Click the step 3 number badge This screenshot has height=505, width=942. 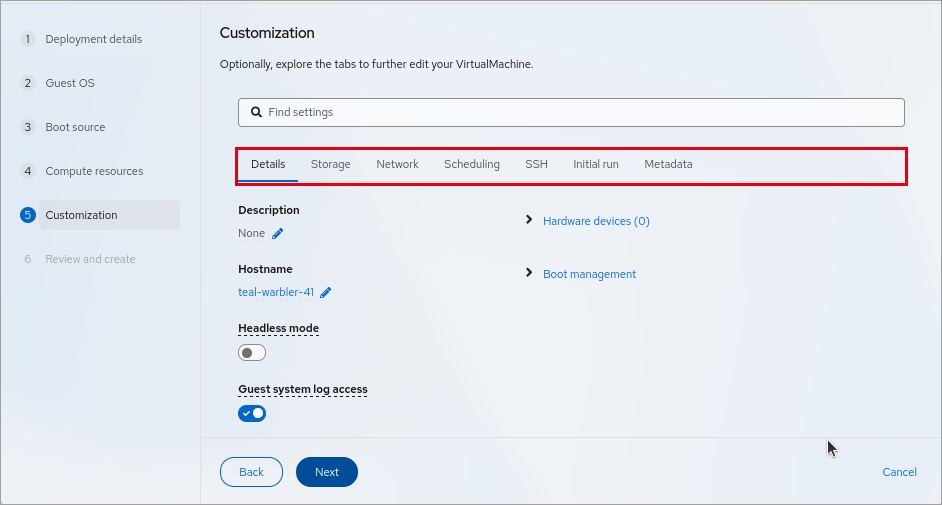(x=28, y=127)
